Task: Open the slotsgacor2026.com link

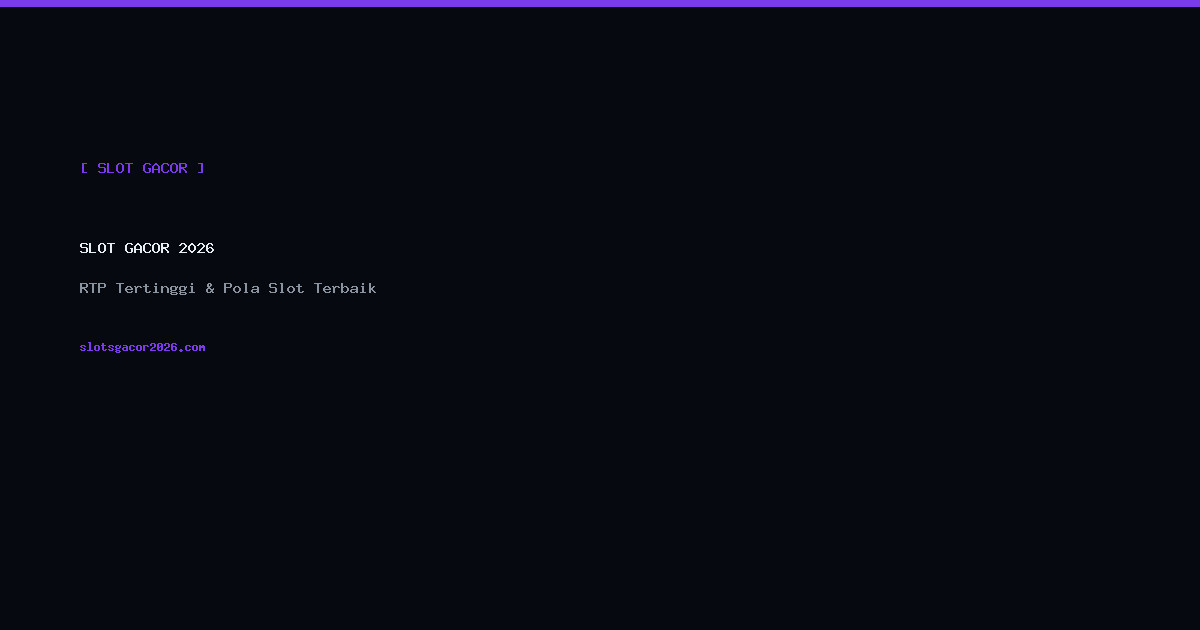Action: [x=142, y=347]
